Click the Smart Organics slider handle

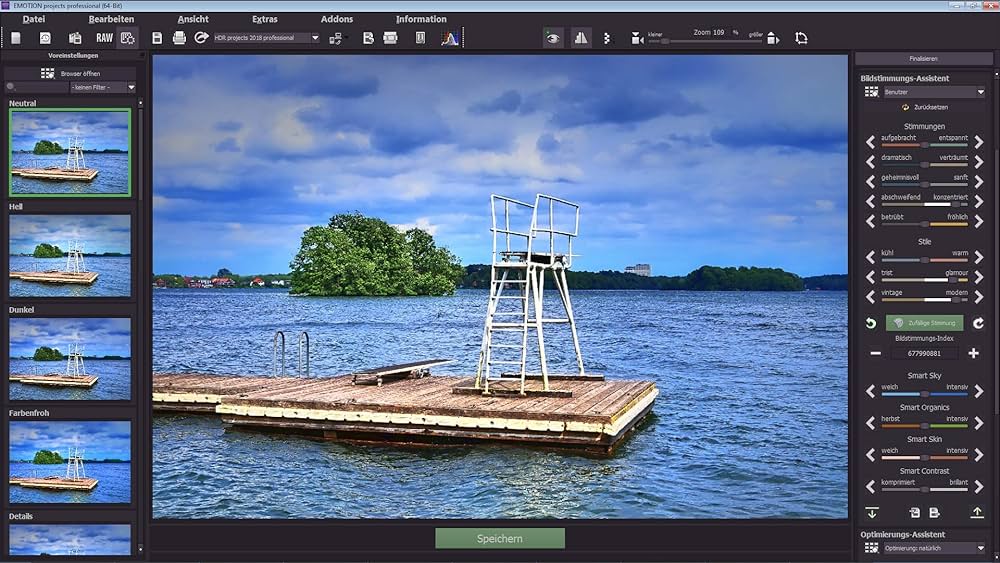tap(925, 426)
